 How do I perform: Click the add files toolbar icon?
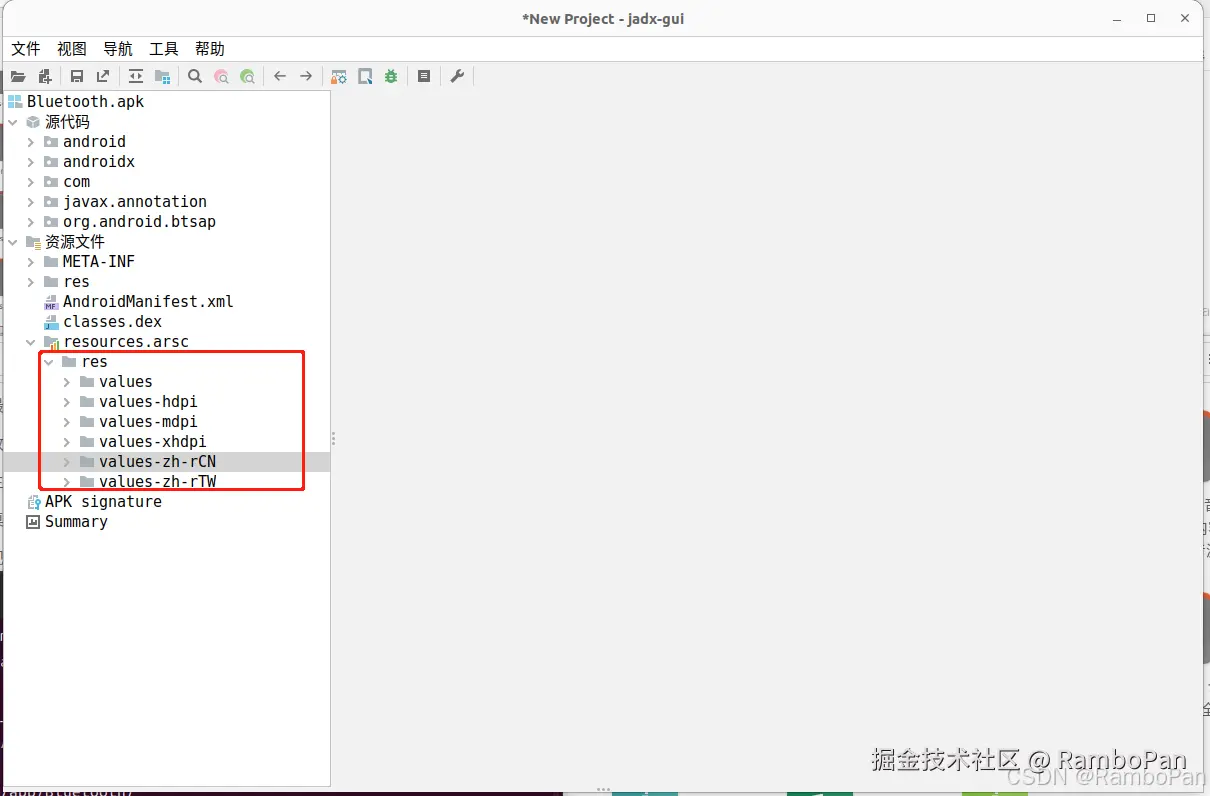tap(44, 76)
